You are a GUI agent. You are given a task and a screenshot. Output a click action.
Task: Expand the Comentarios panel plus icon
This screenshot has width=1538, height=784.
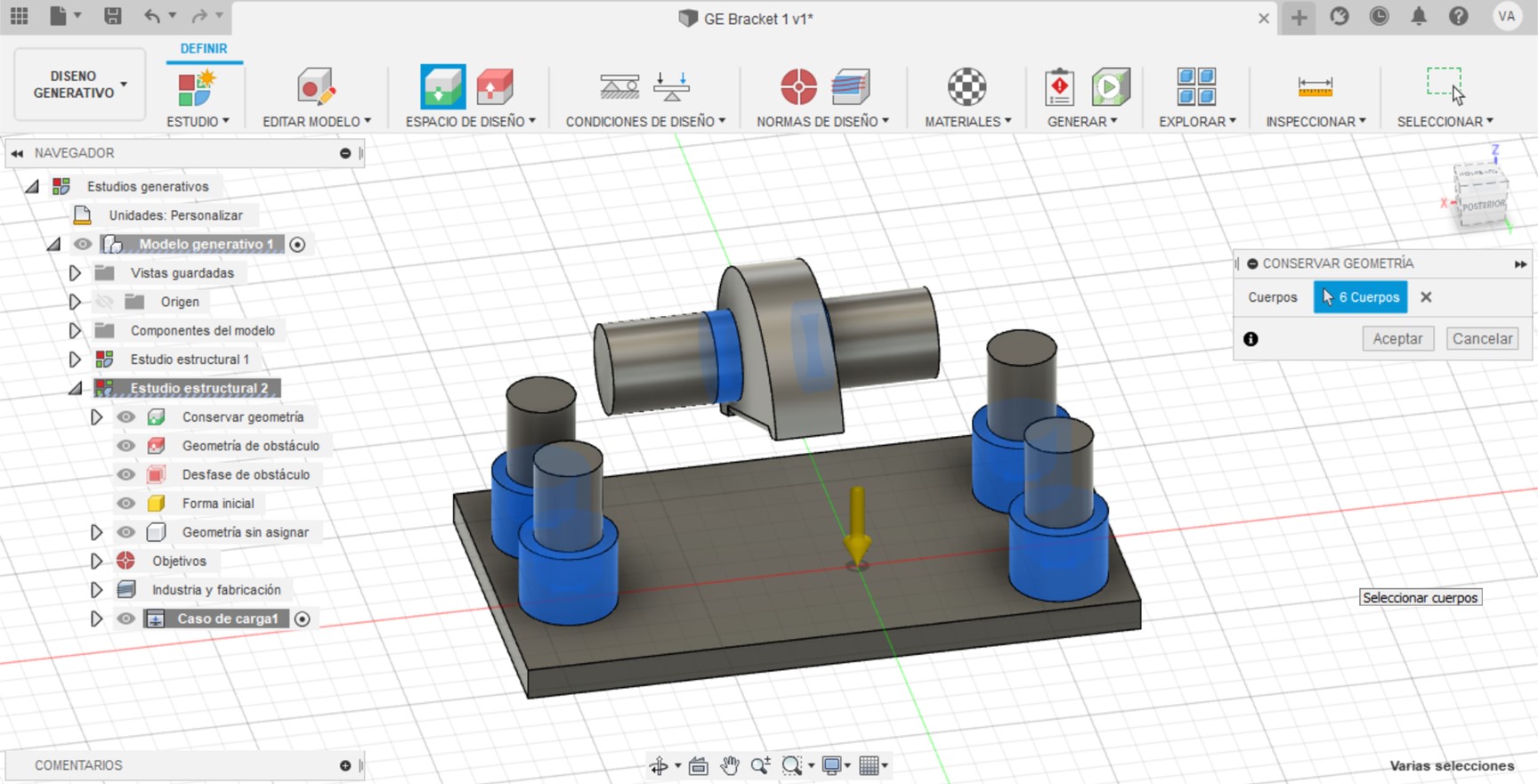click(345, 765)
